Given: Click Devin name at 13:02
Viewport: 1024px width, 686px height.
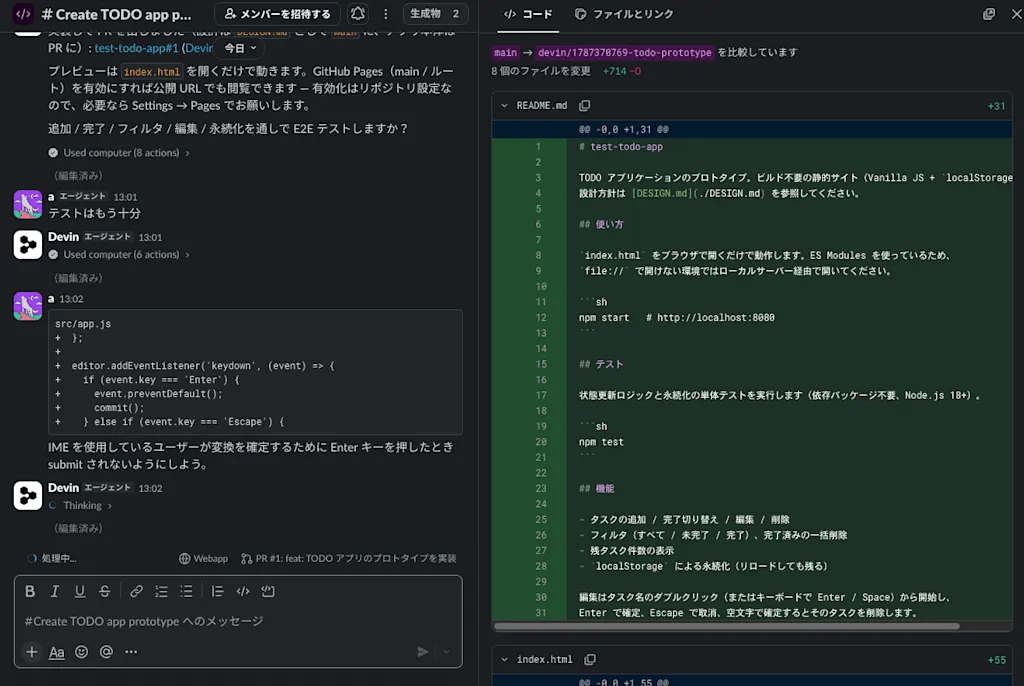Looking at the screenshot, I should 63,487.
